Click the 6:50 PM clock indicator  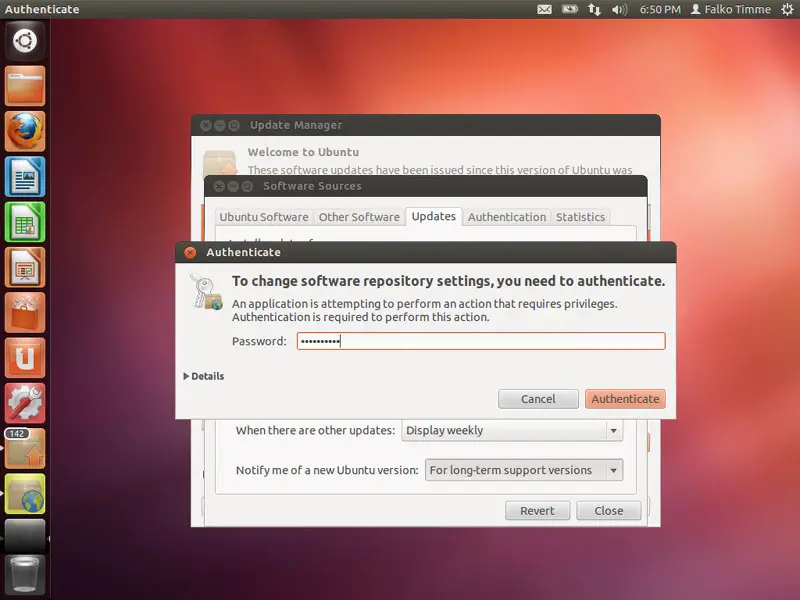660,9
